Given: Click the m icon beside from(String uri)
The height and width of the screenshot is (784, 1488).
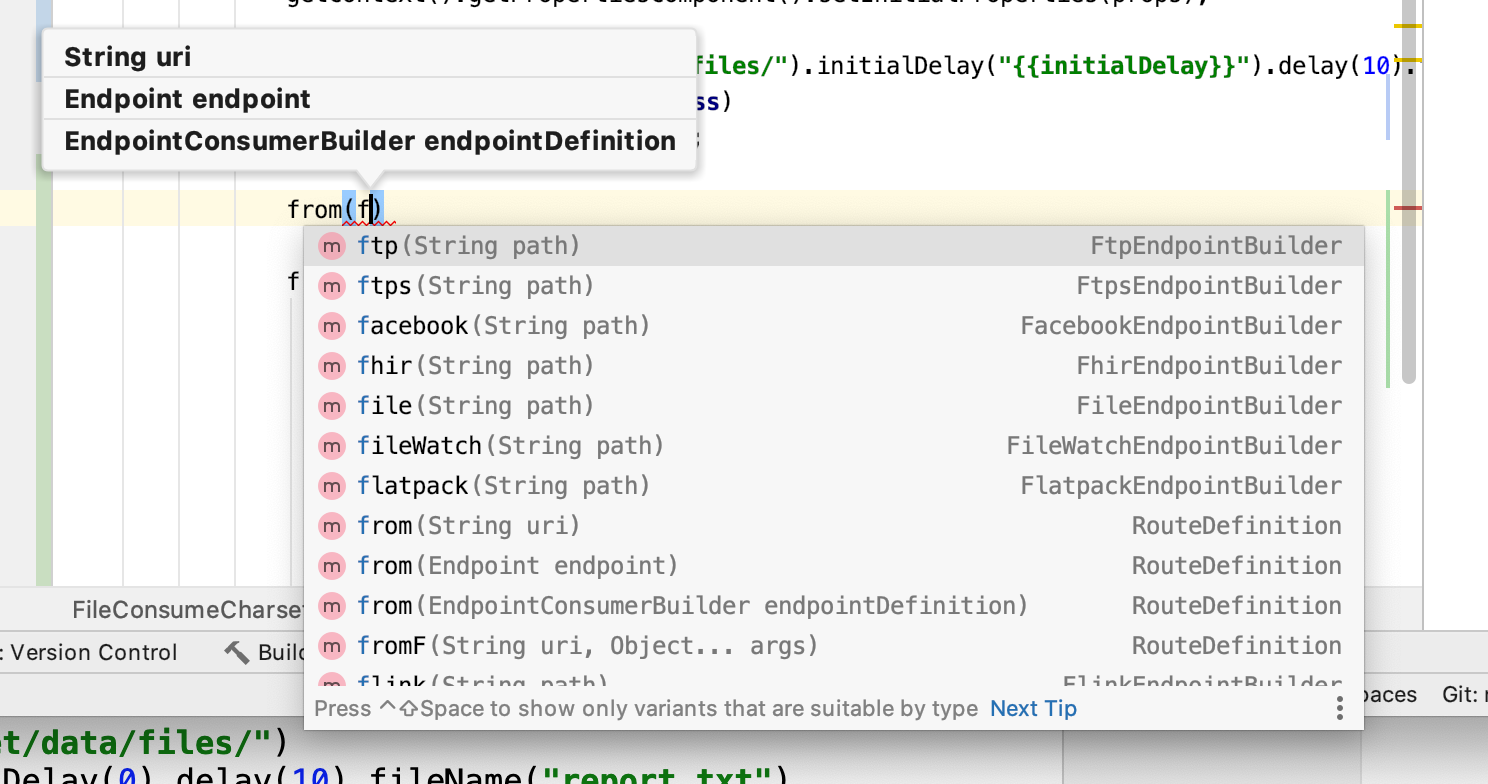Looking at the screenshot, I should coord(331,526).
